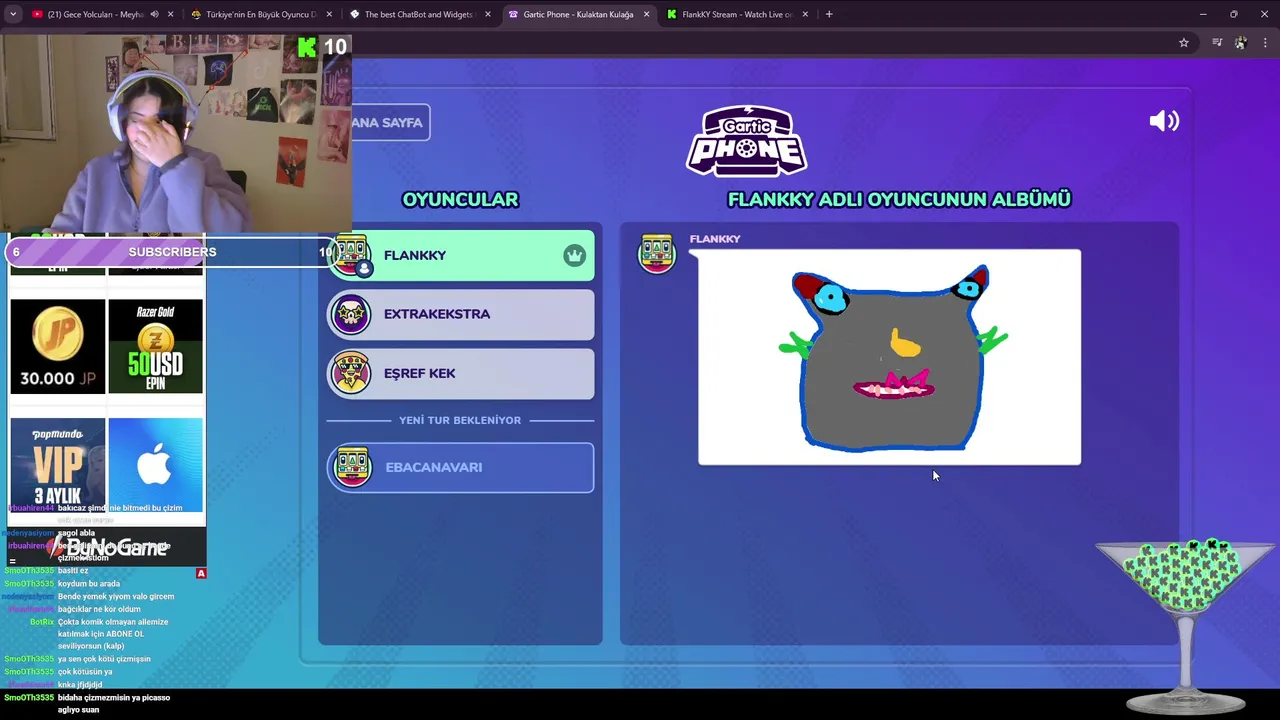Open the browser profile avatar
The image size is (1280, 720).
[x=1241, y=43]
